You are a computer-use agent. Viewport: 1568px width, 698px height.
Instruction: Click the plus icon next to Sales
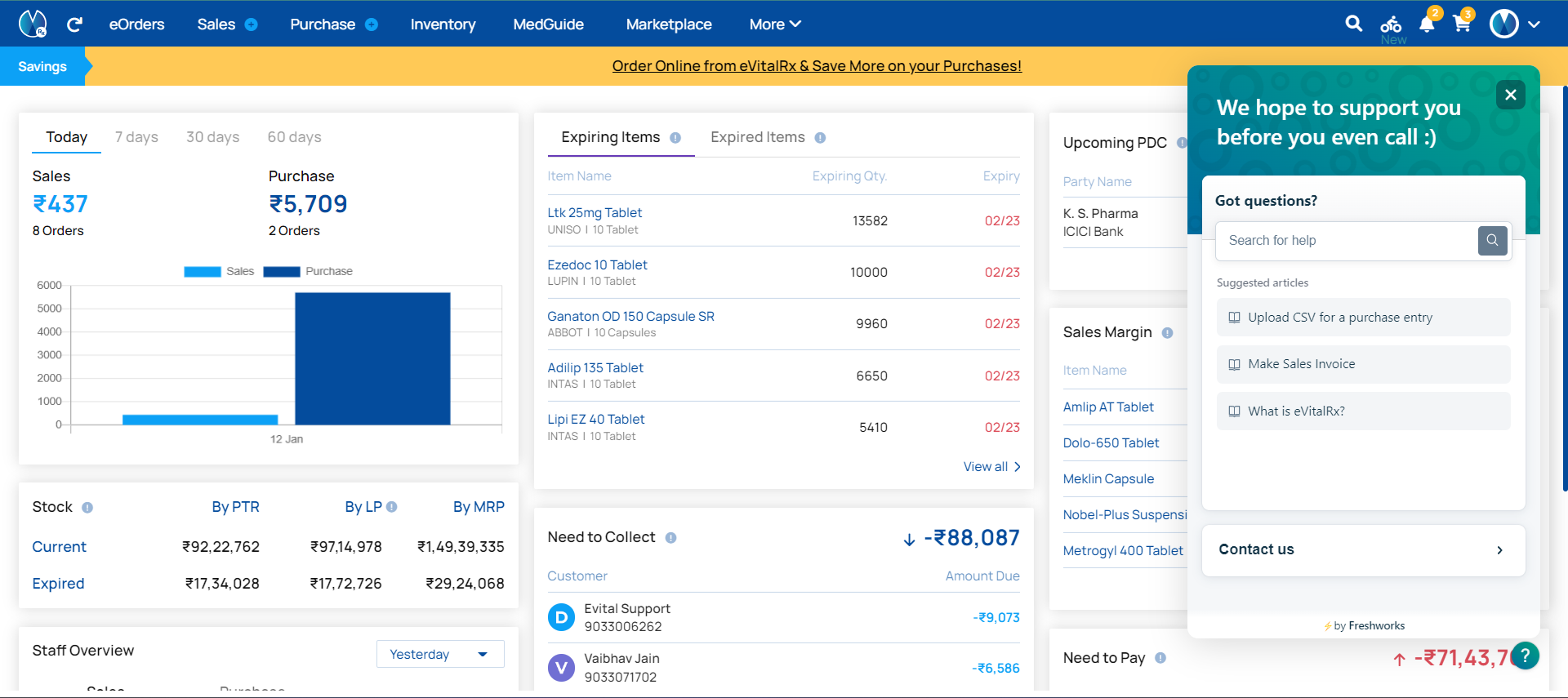(252, 24)
